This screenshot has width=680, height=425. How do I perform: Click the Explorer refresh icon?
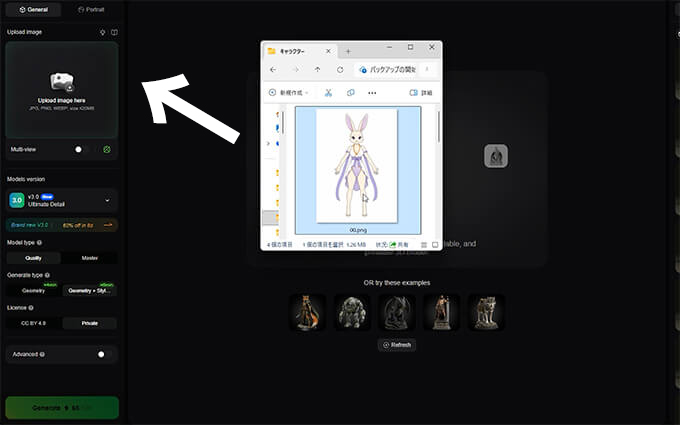click(340, 69)
